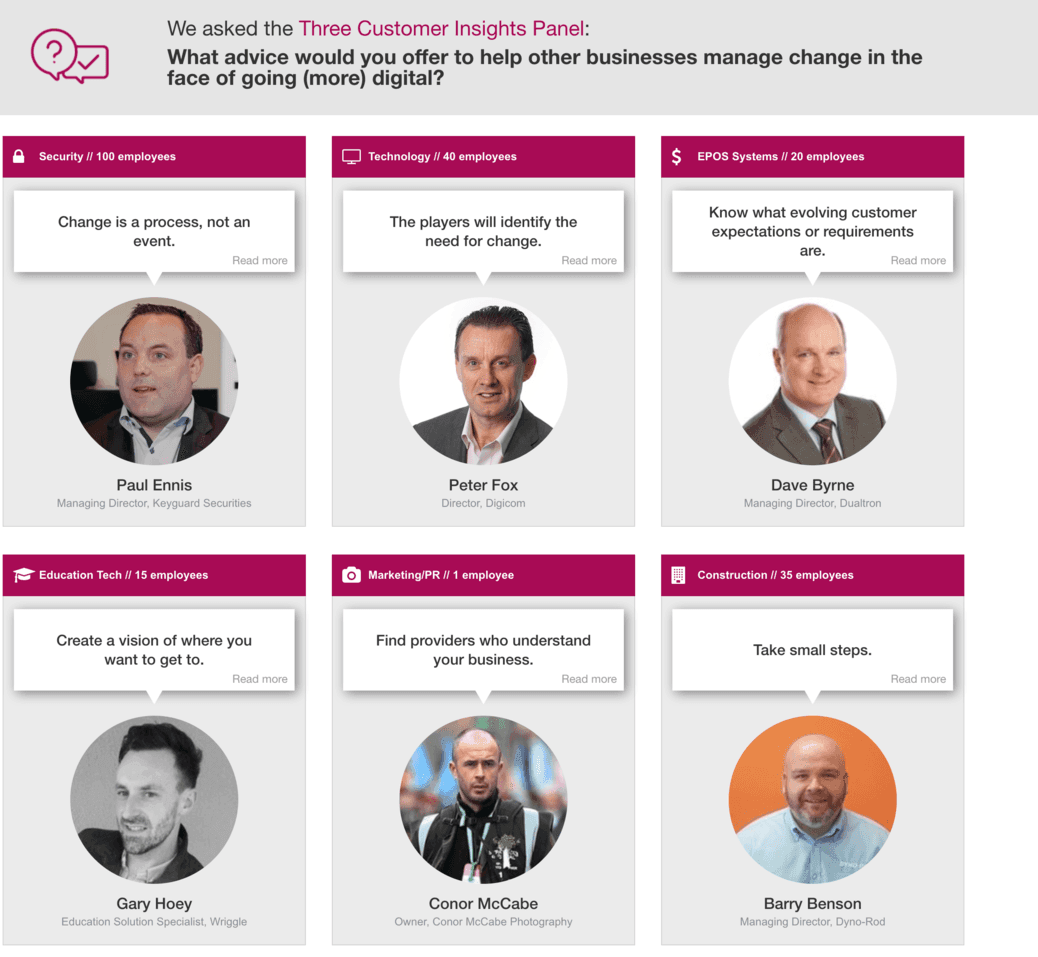Click the Security // 100 employees header
Image resolution: width=1038 pixels, height=957 pixels.
click(154, 157)
